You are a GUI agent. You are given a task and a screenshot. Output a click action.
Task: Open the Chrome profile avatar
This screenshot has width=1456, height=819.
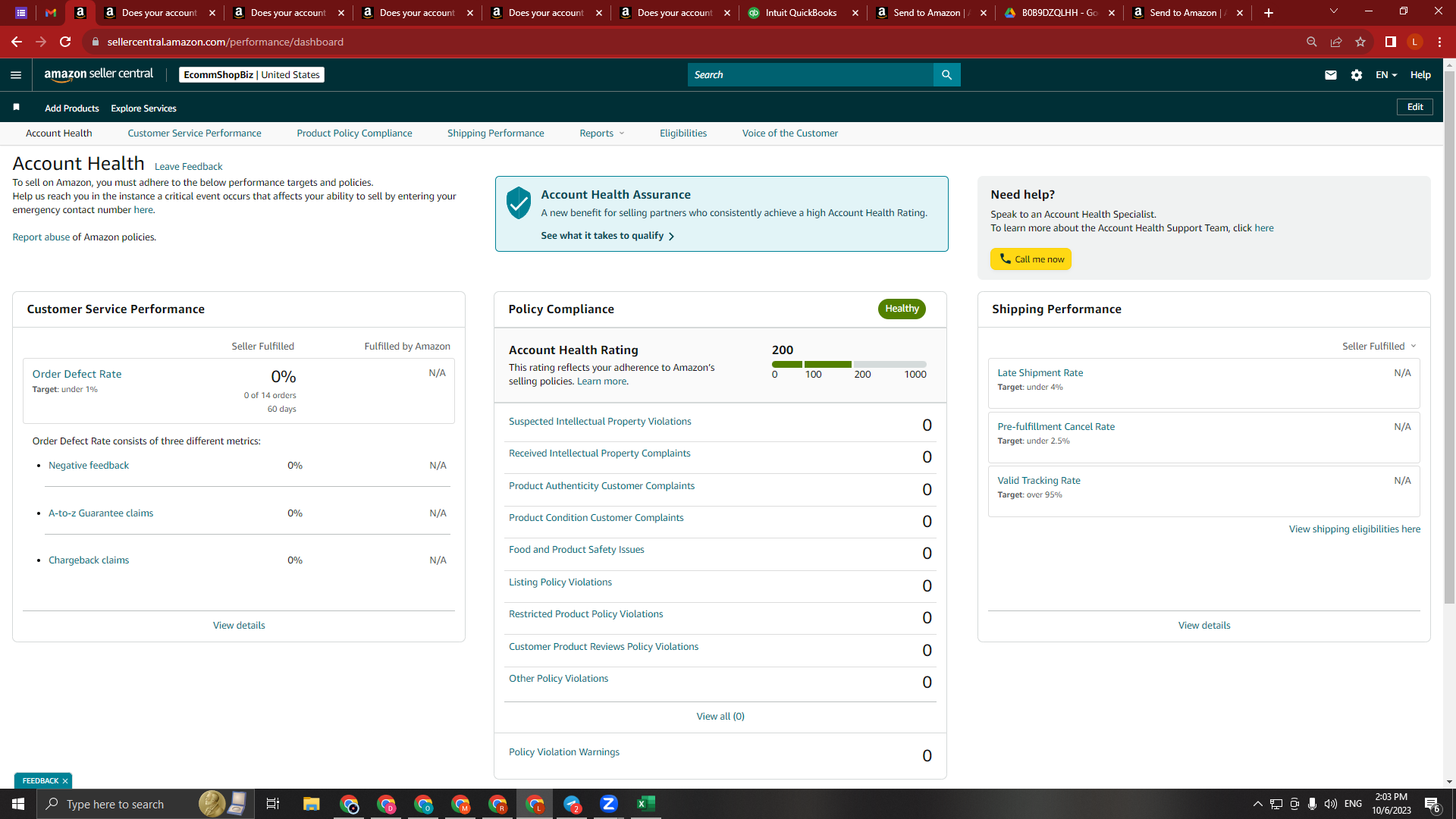[1415, 42]
